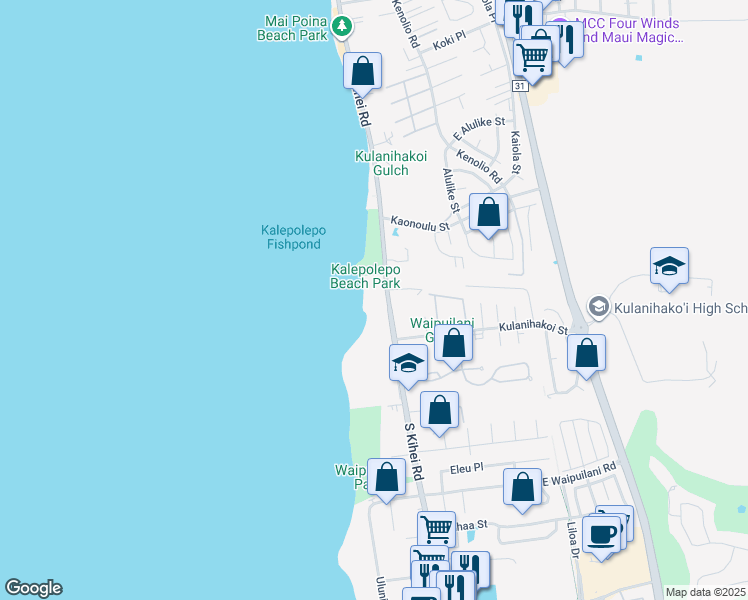Click the Google logo
This screenshot has width=748, height=600.
click(33, 588)
